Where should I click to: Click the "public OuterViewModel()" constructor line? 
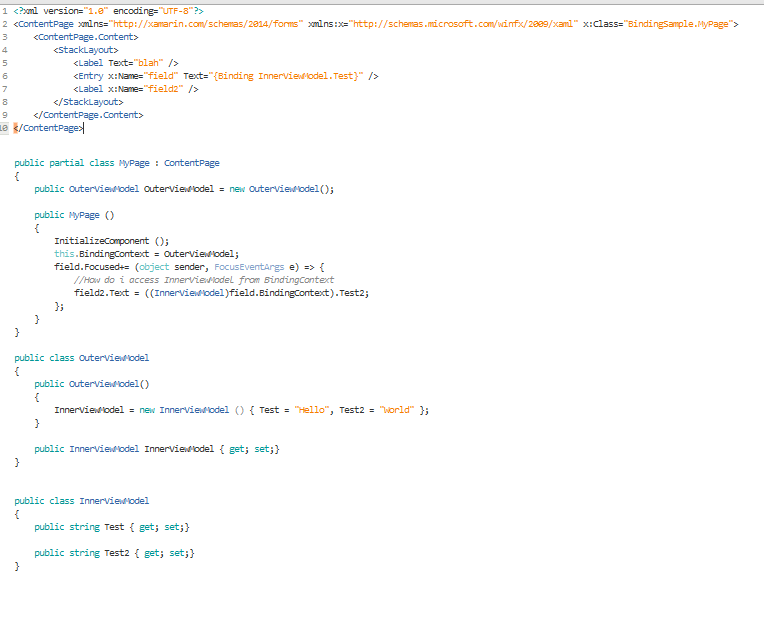click(92, 384)
